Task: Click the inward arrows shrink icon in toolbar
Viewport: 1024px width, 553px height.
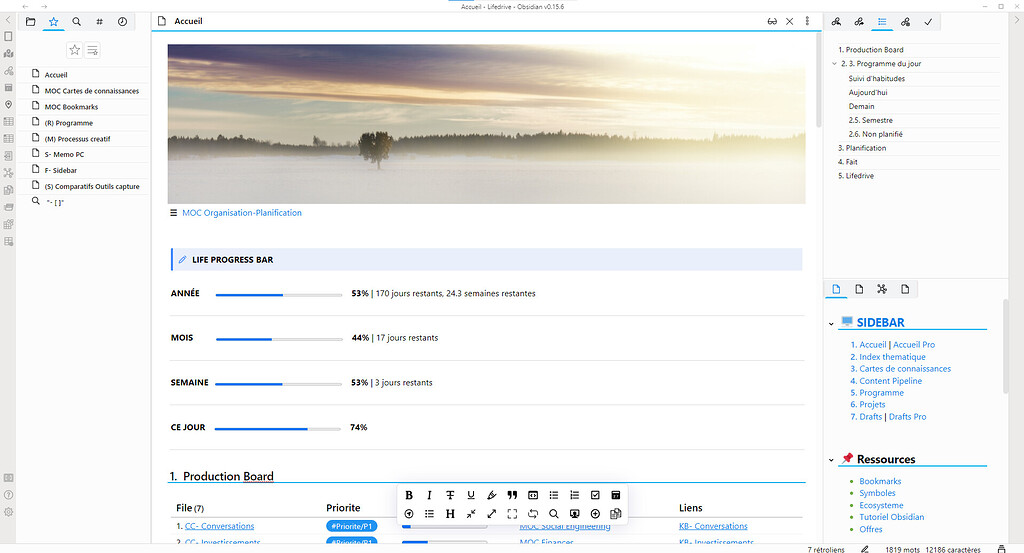Action: tap(471, 514)
